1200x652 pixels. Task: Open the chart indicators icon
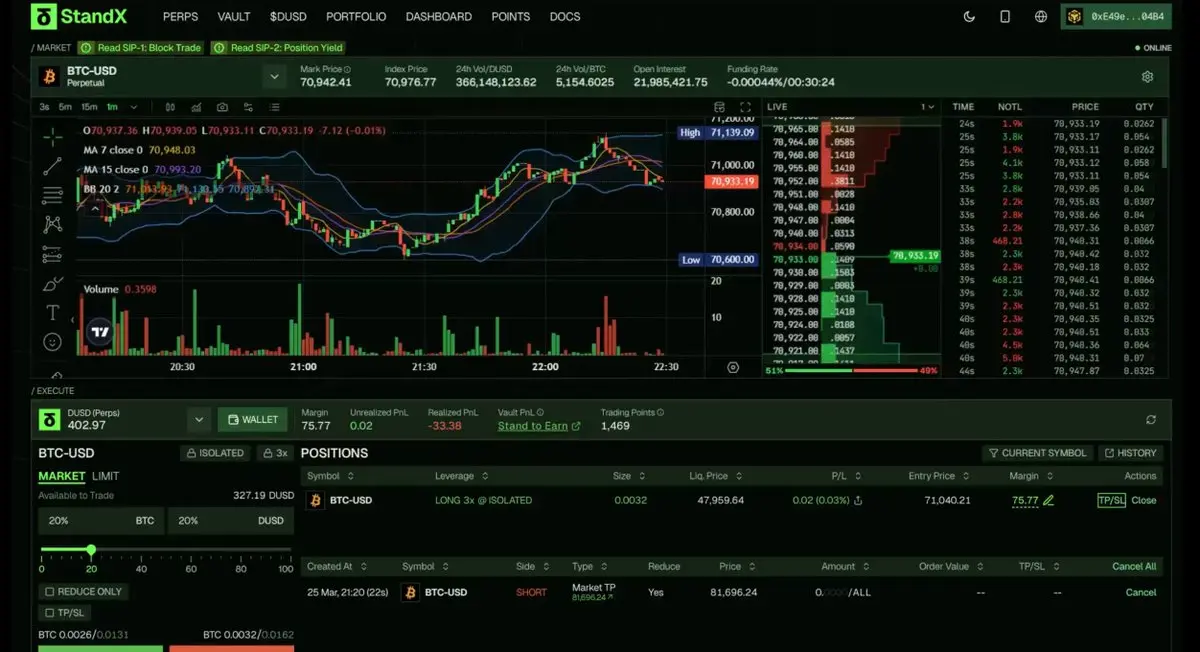click(196, 107)
